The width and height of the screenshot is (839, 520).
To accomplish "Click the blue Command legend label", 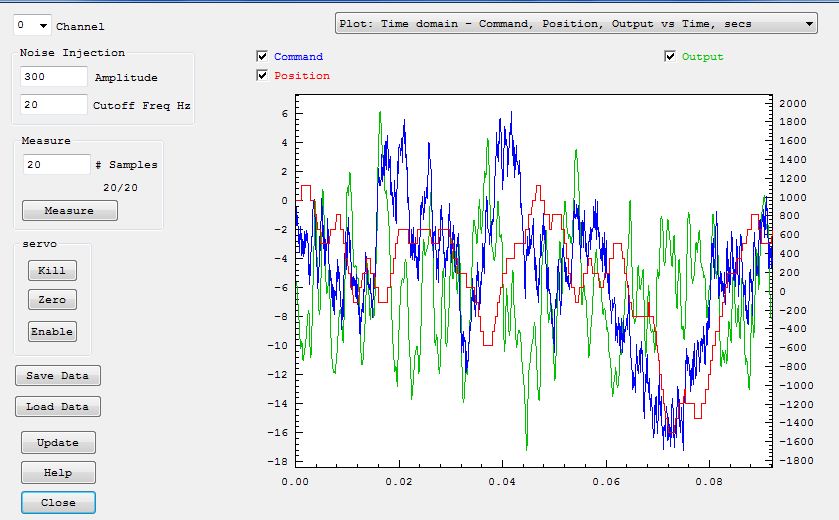I will coord(298,57).
